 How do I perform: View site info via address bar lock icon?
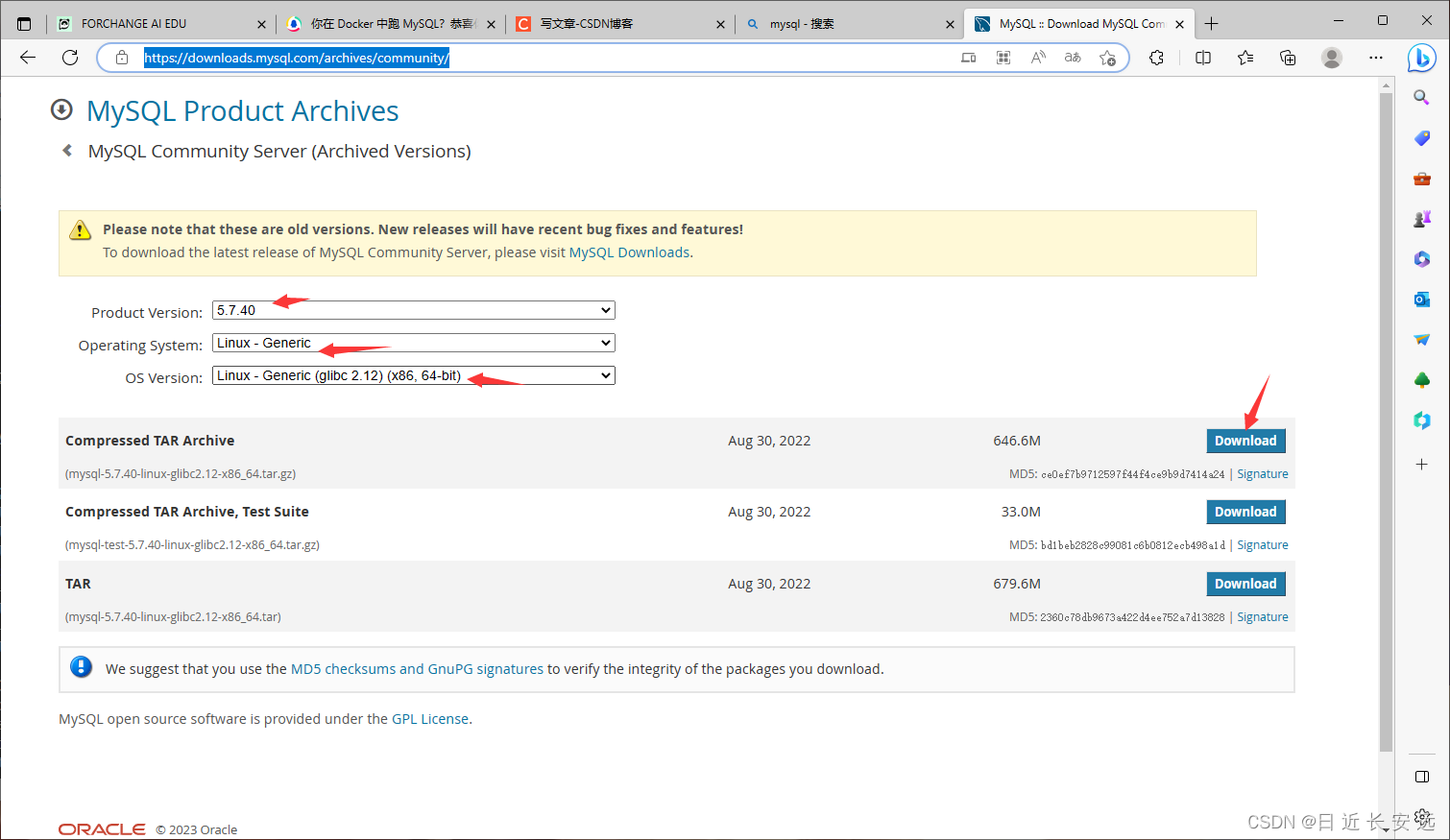122,58
